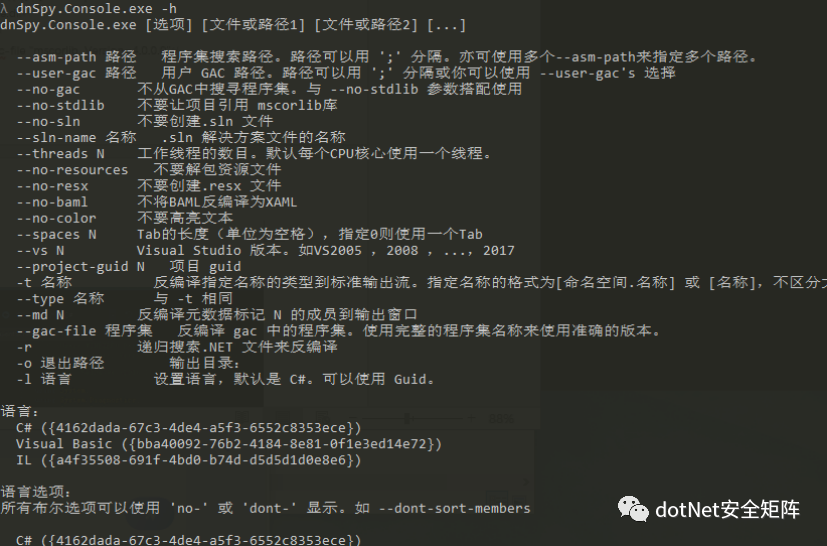Click the --no-gac option
The height and width of the screenshot is (546, 827).
(48, 90)
